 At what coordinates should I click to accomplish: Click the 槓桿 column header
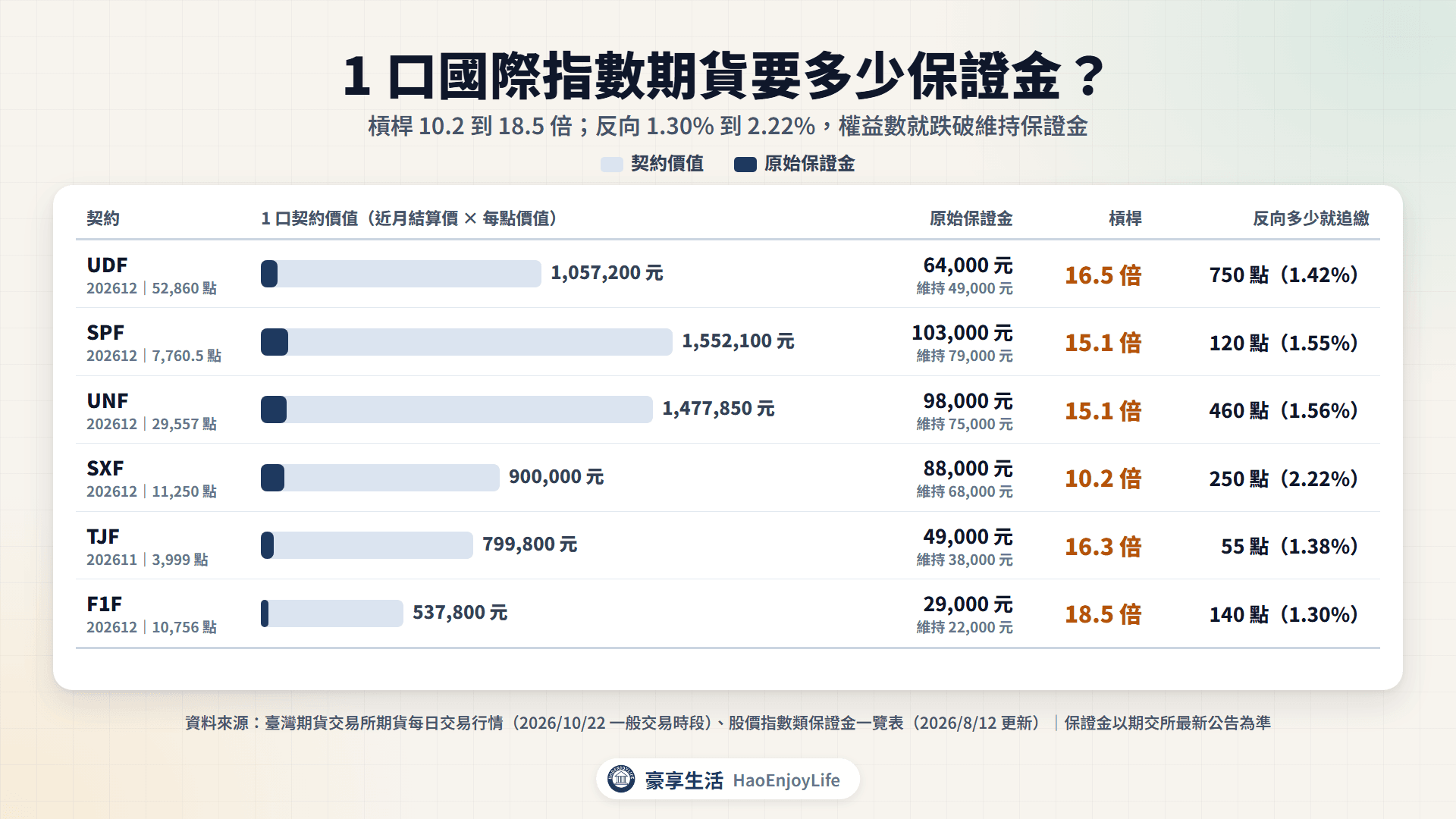[1125, 218]
